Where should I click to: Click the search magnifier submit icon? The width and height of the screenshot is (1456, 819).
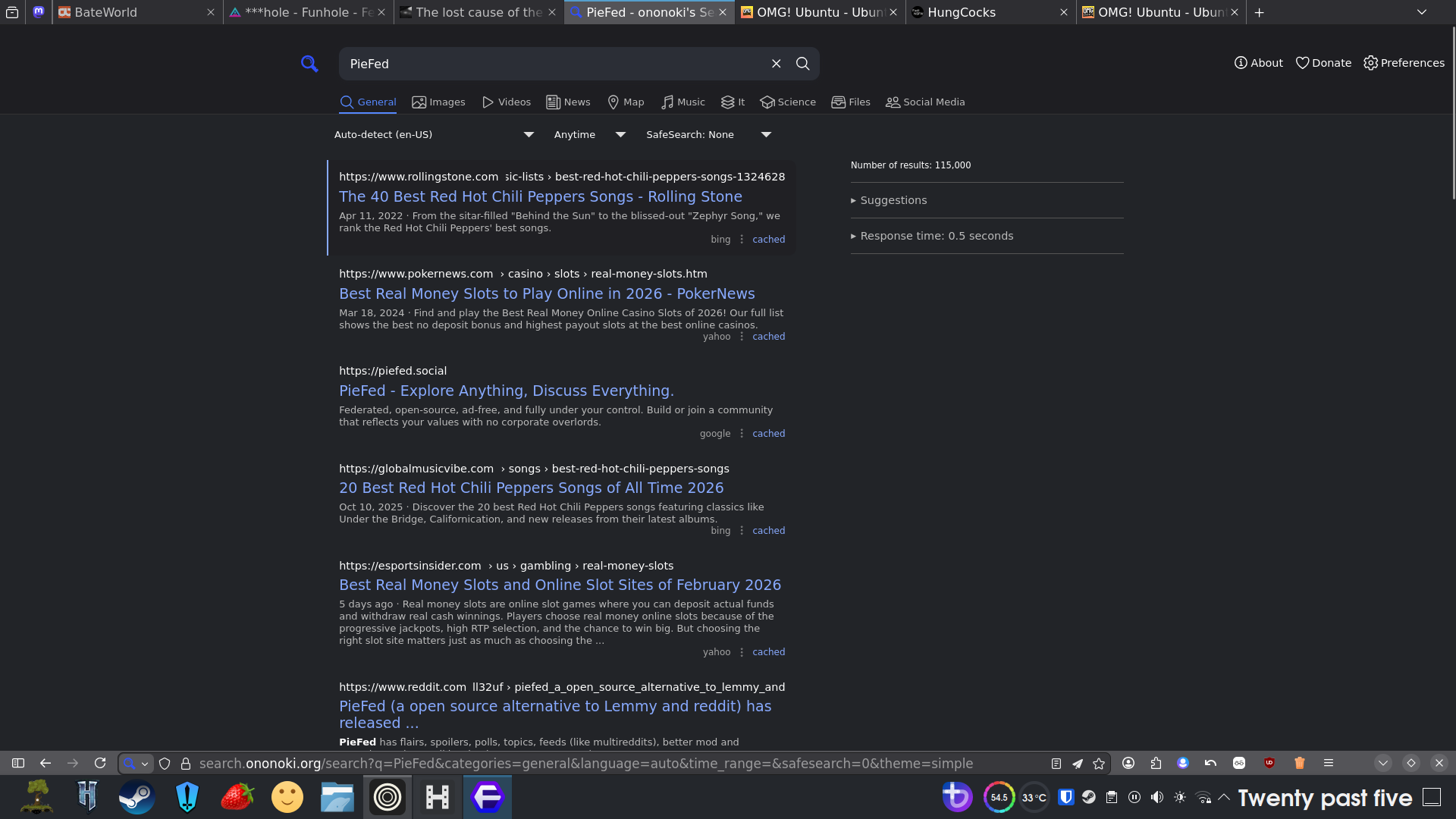pyautogui.click(x=802, y=64)
